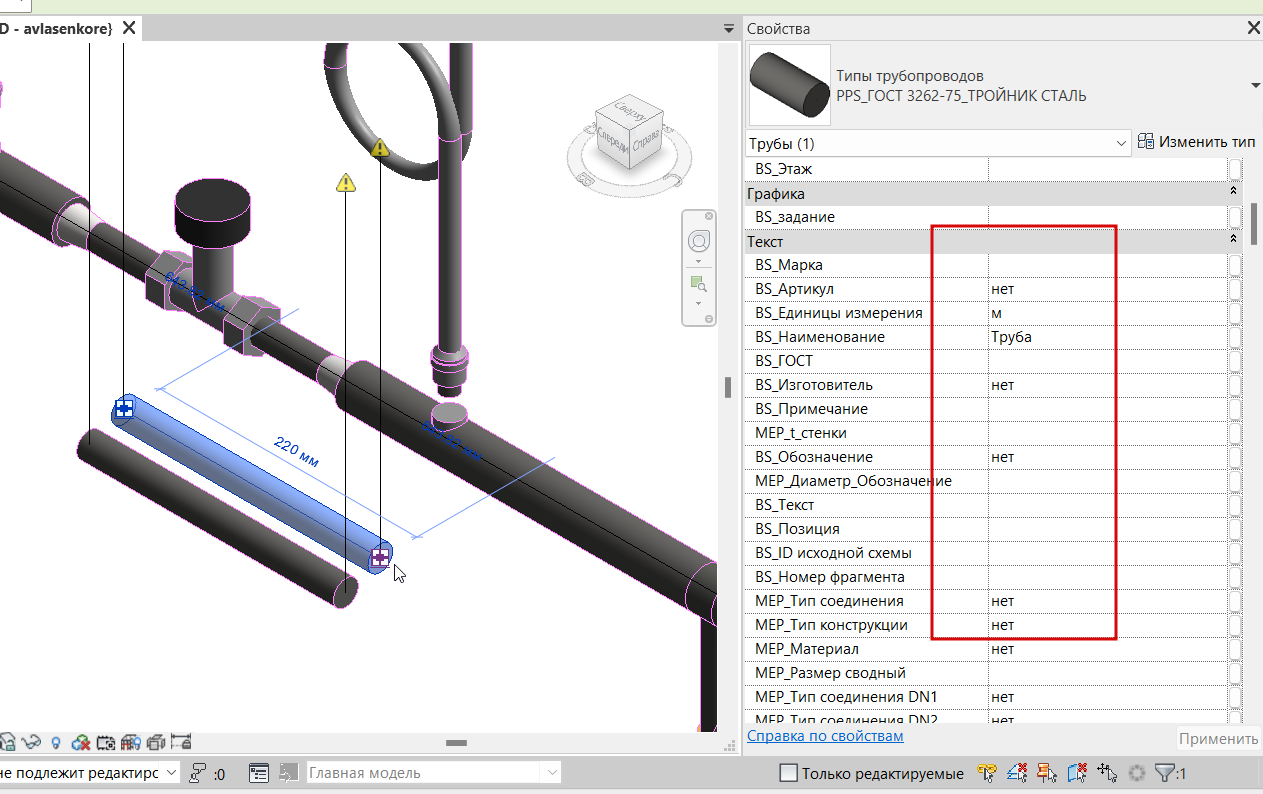Image resolution: width=1263 pixels, height=794 pixels.
Task: Click the yellow warning triangle near the pipe loop
Action: point(379,148)
